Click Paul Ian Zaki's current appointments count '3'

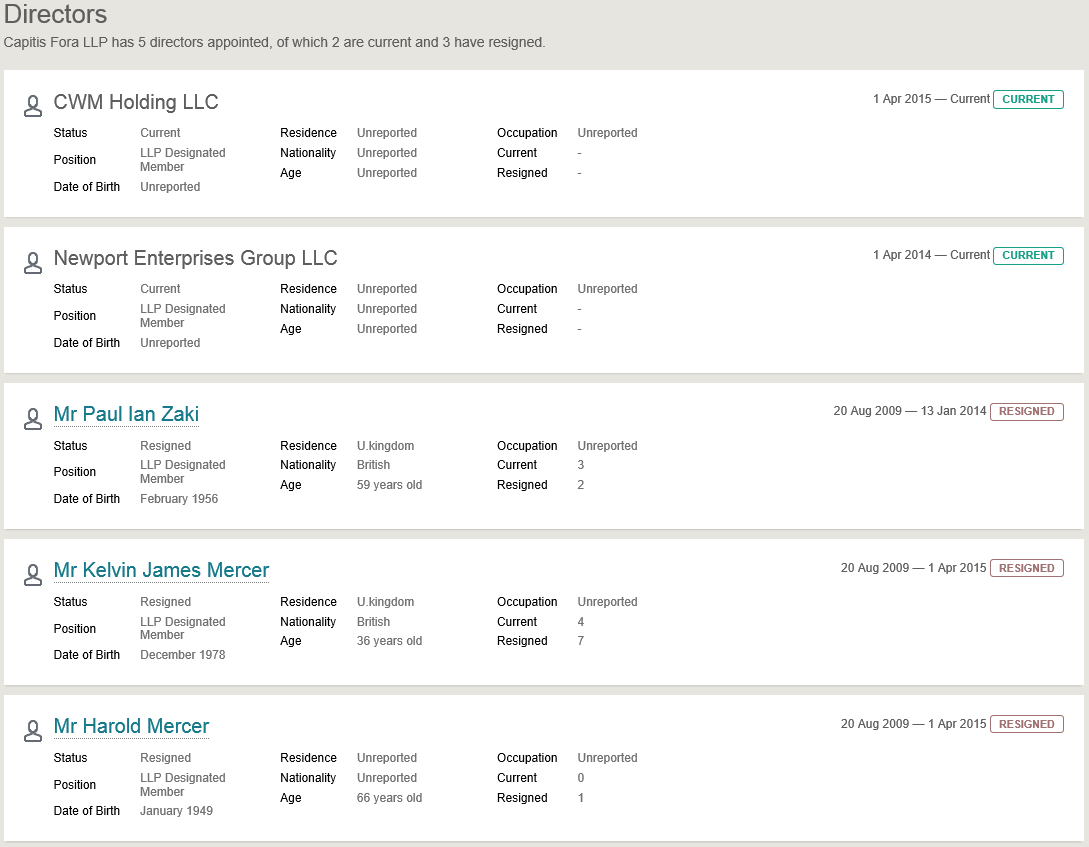tap(581, 465)
